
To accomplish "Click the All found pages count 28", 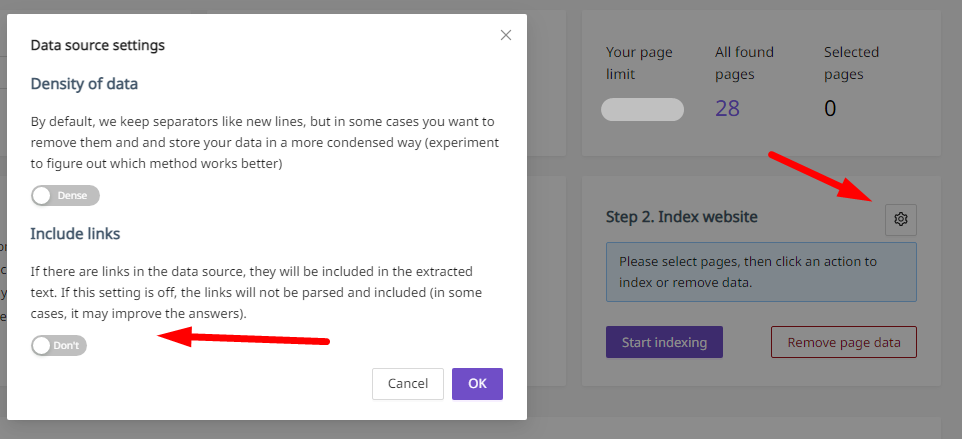I will point(728,109).
